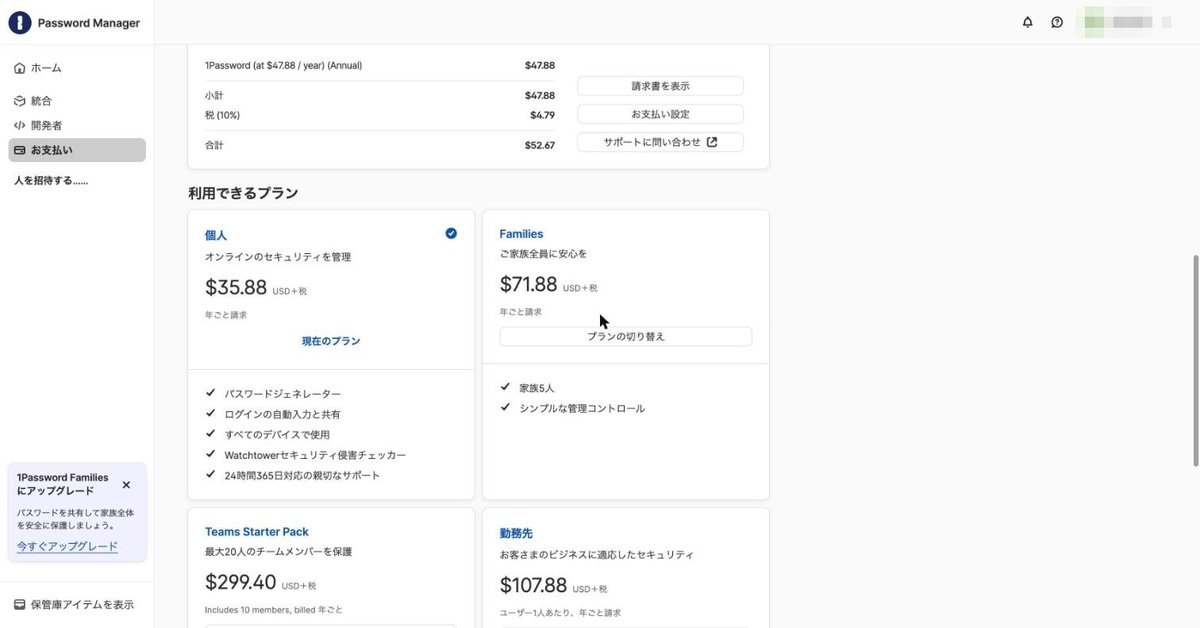
Task: Click 人を招待する link in sidebar
Action: 51,181
